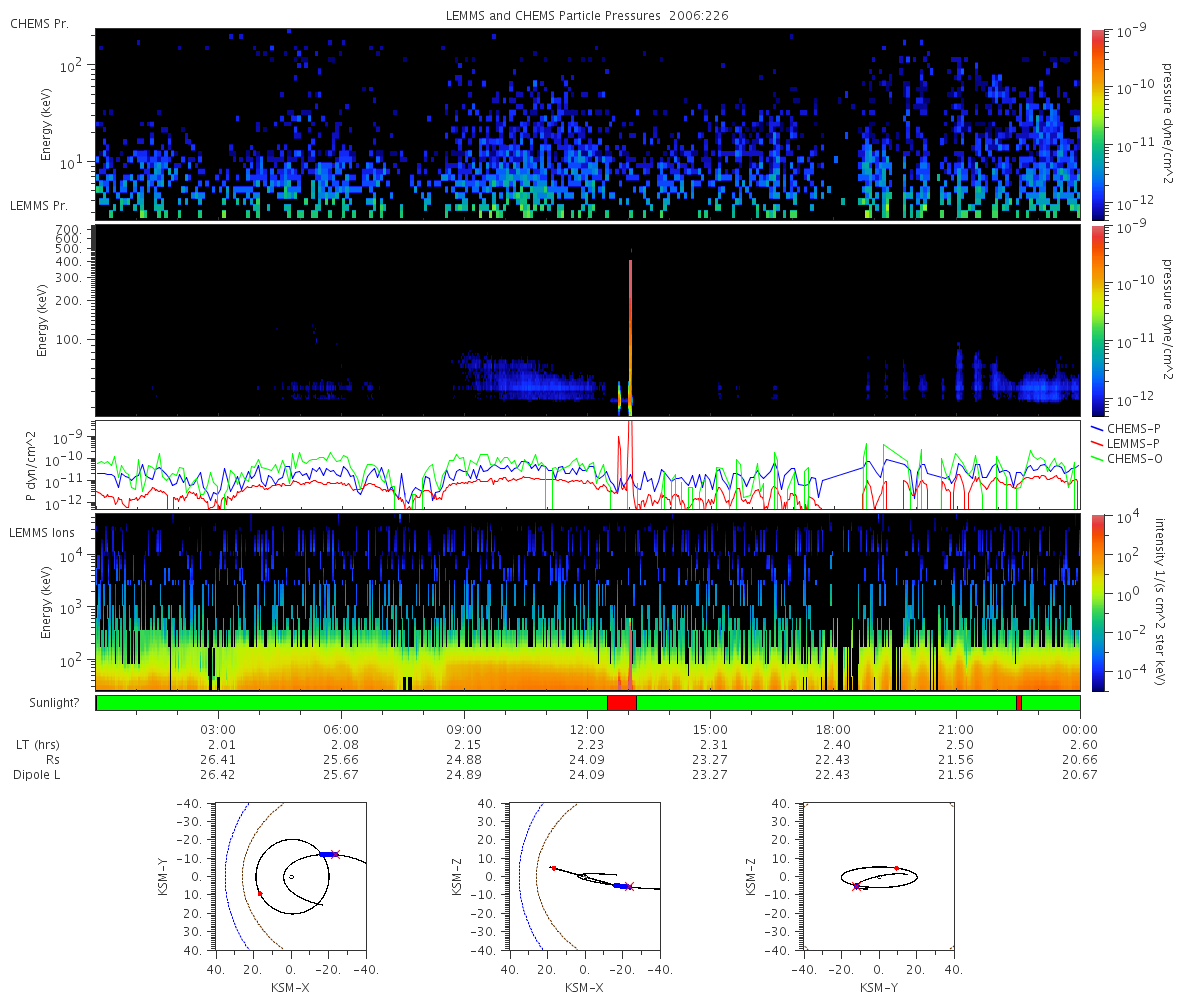Viewport: 1200px width, 1000px height.
Task: Click the small red segment near 22:30 in Sunlight bar
Action: pos(1019,703)
